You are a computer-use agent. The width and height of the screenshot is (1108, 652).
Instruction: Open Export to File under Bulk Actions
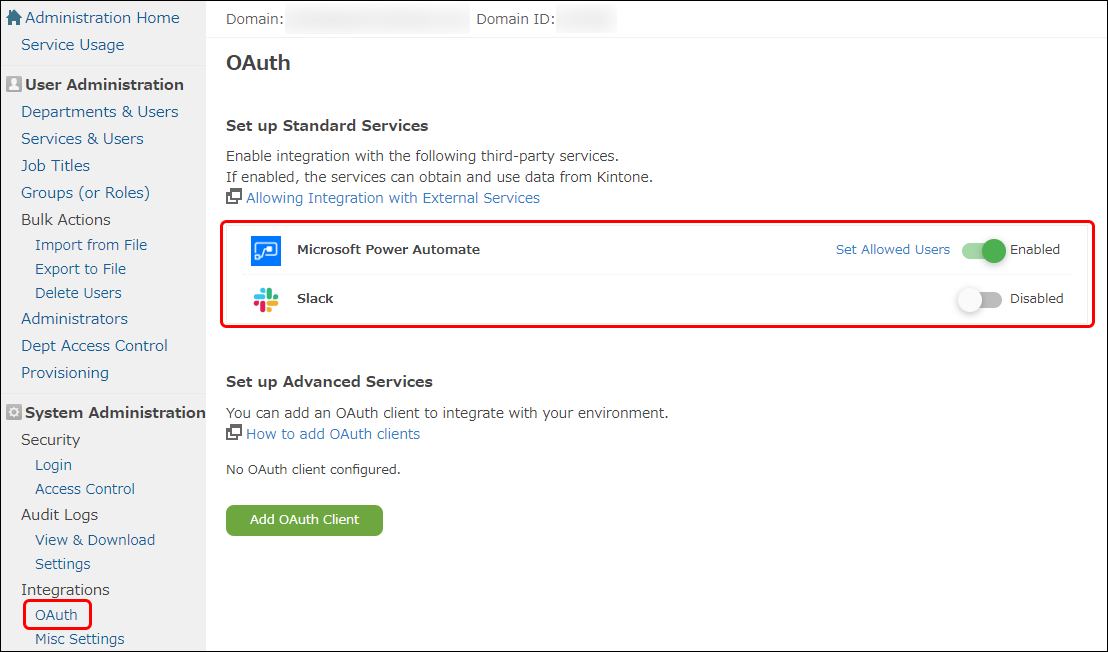81,268
